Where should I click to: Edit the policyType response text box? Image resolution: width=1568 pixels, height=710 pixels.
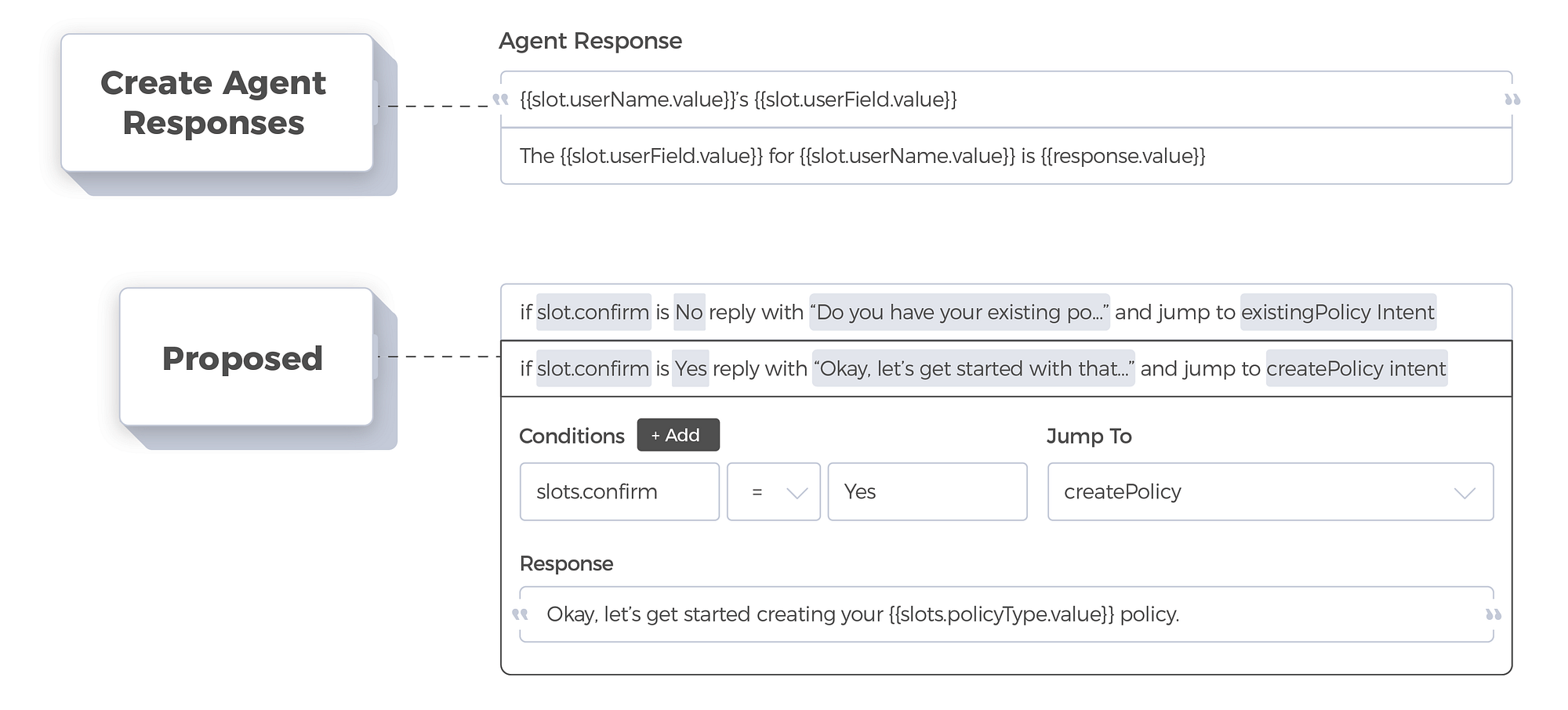point(1006,614)
